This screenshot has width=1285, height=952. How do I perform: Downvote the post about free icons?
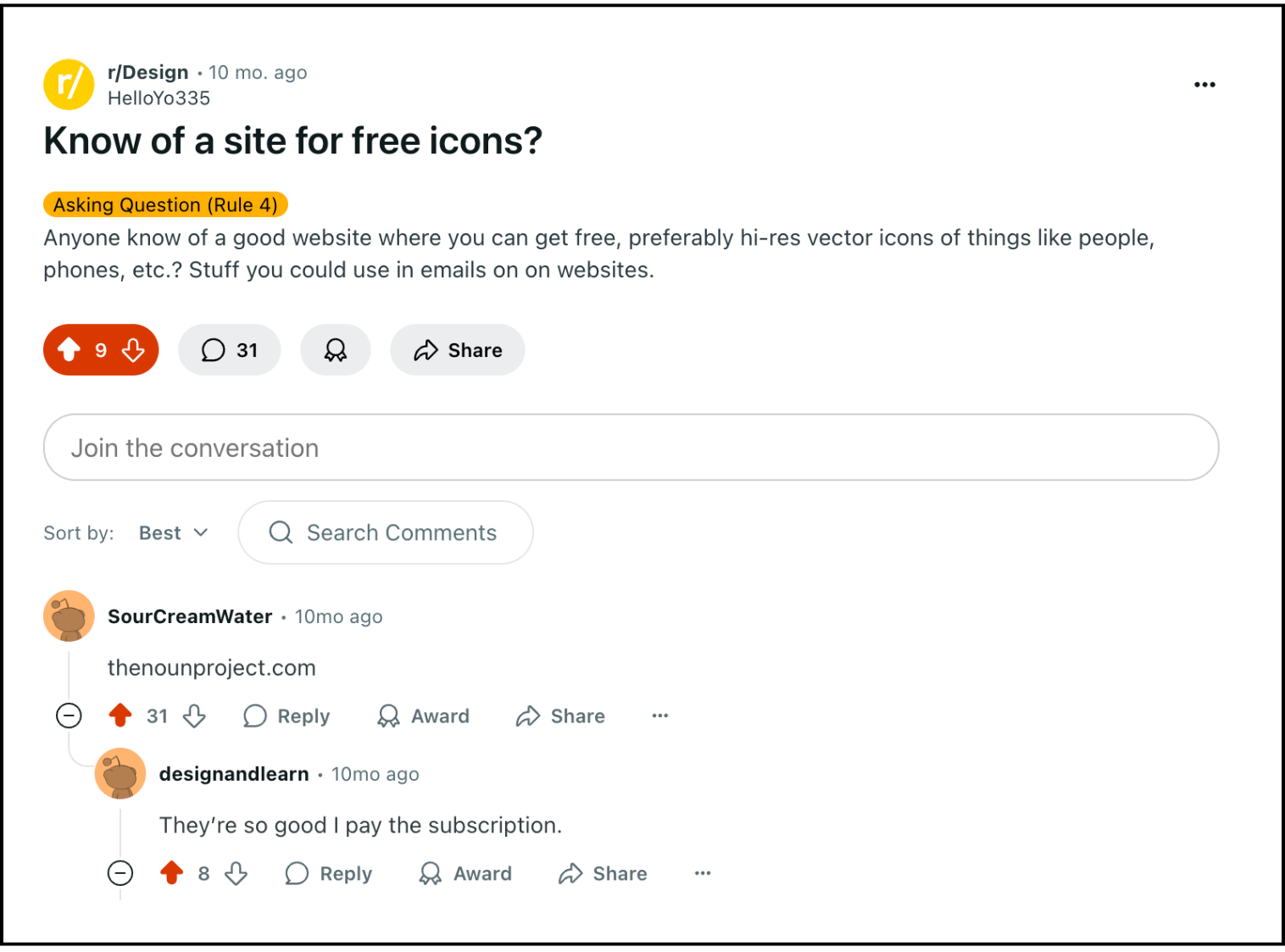pyautogui.click(x=133, y=349)
